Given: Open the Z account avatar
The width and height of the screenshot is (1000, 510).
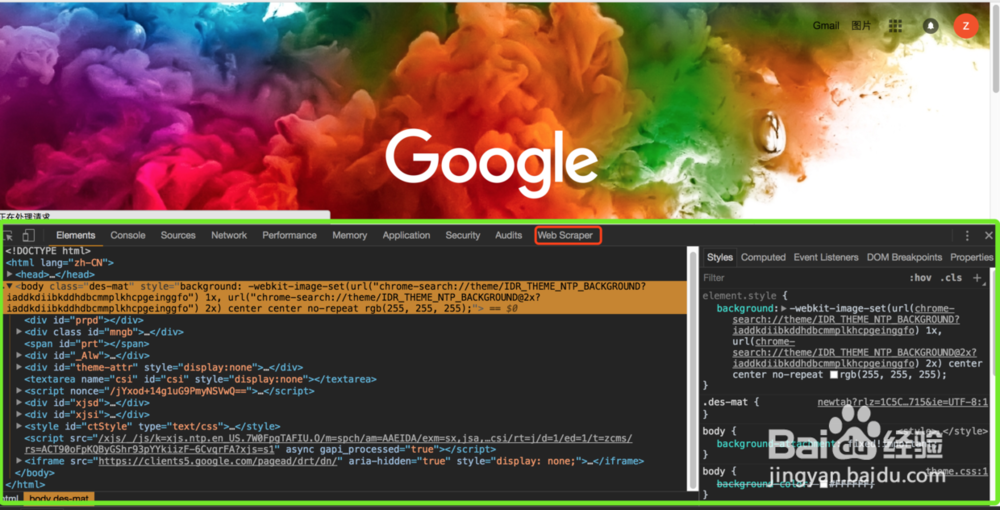Looking at the screenshot, I should (966, 26).
